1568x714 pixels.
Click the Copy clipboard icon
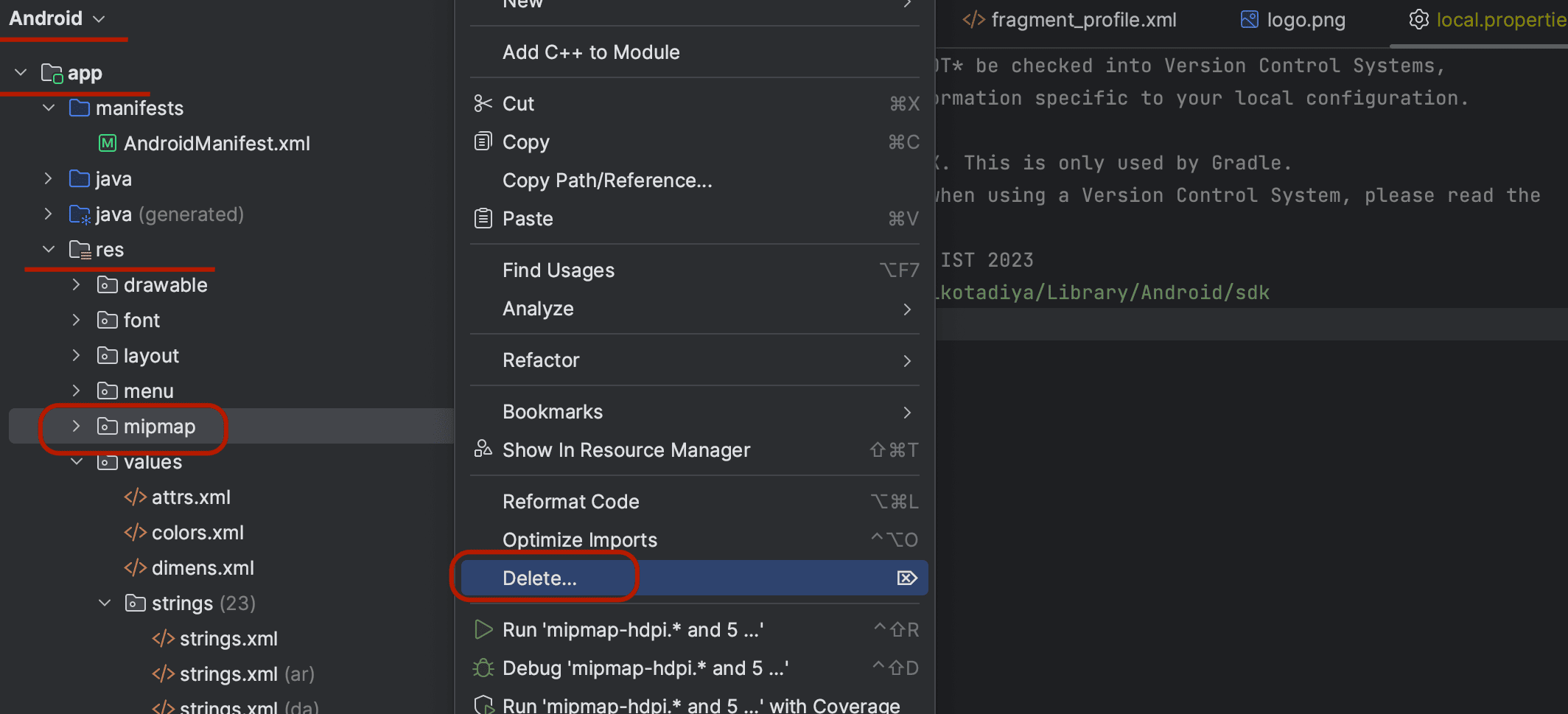(483, 141)
